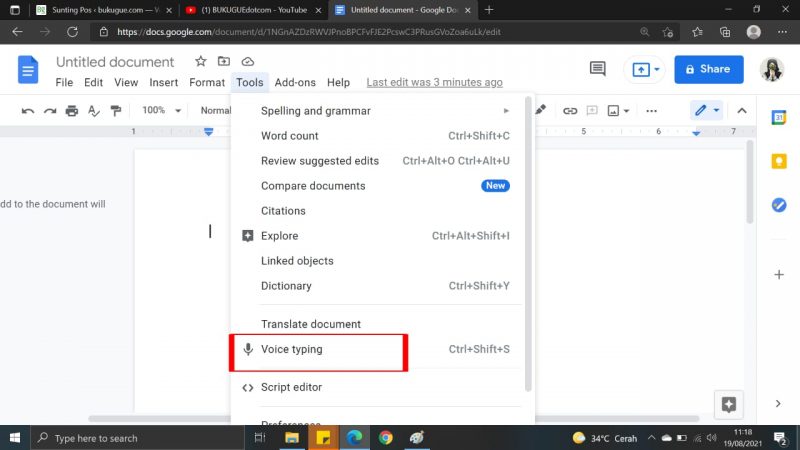Screen dimensions: 800x450
Task: Open the Add-ons menu
Action: [x=295, y=82]
